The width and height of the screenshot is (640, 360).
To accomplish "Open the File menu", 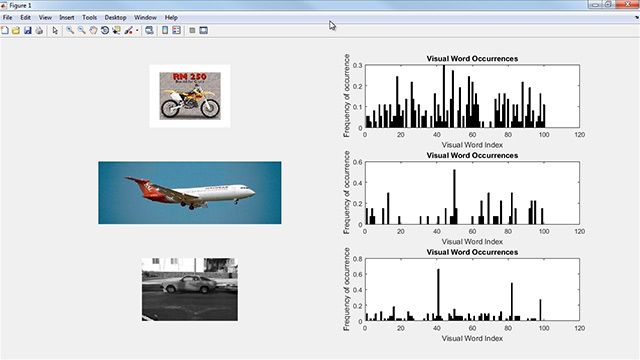I will (7, 18).
